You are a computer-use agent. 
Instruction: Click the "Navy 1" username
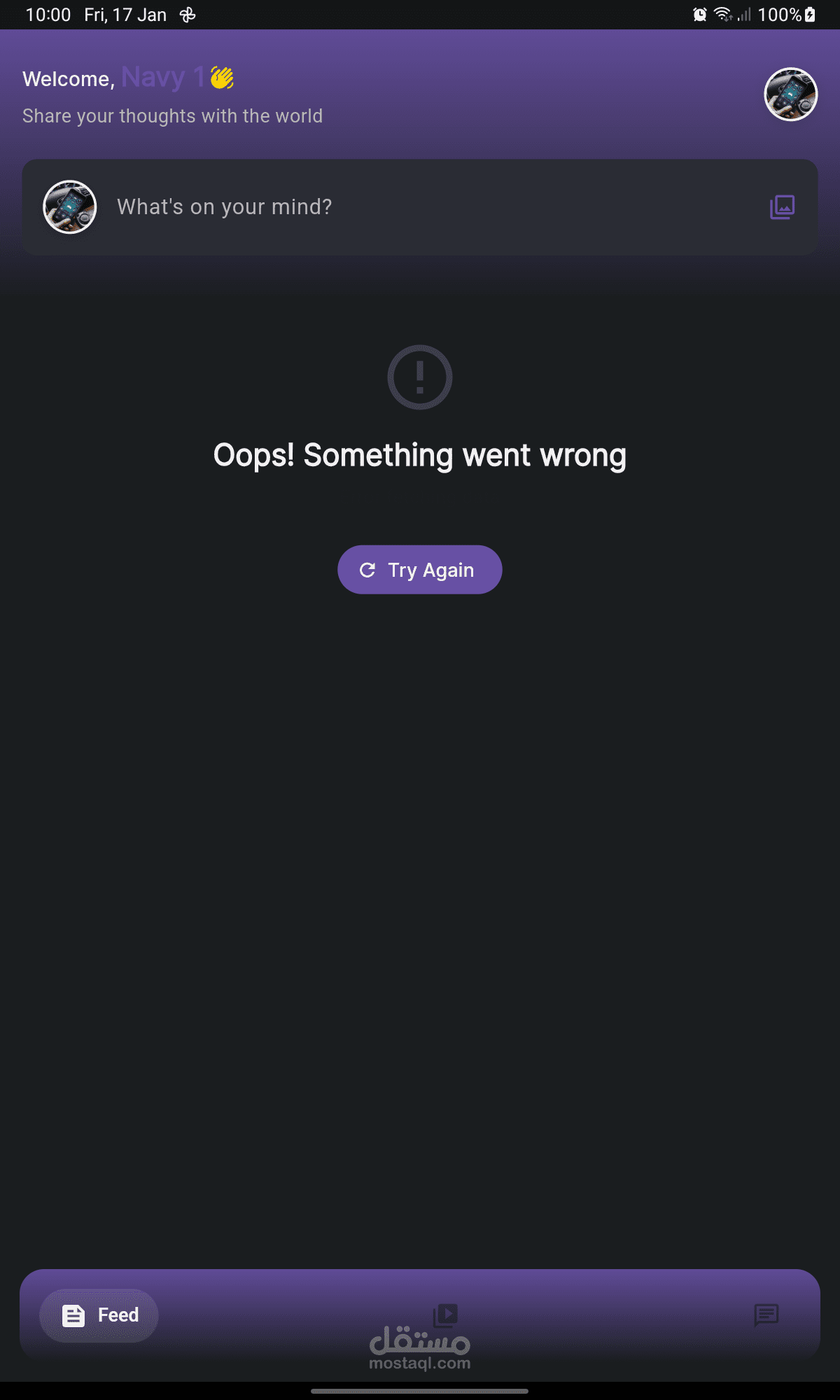[x=163, y=77]
